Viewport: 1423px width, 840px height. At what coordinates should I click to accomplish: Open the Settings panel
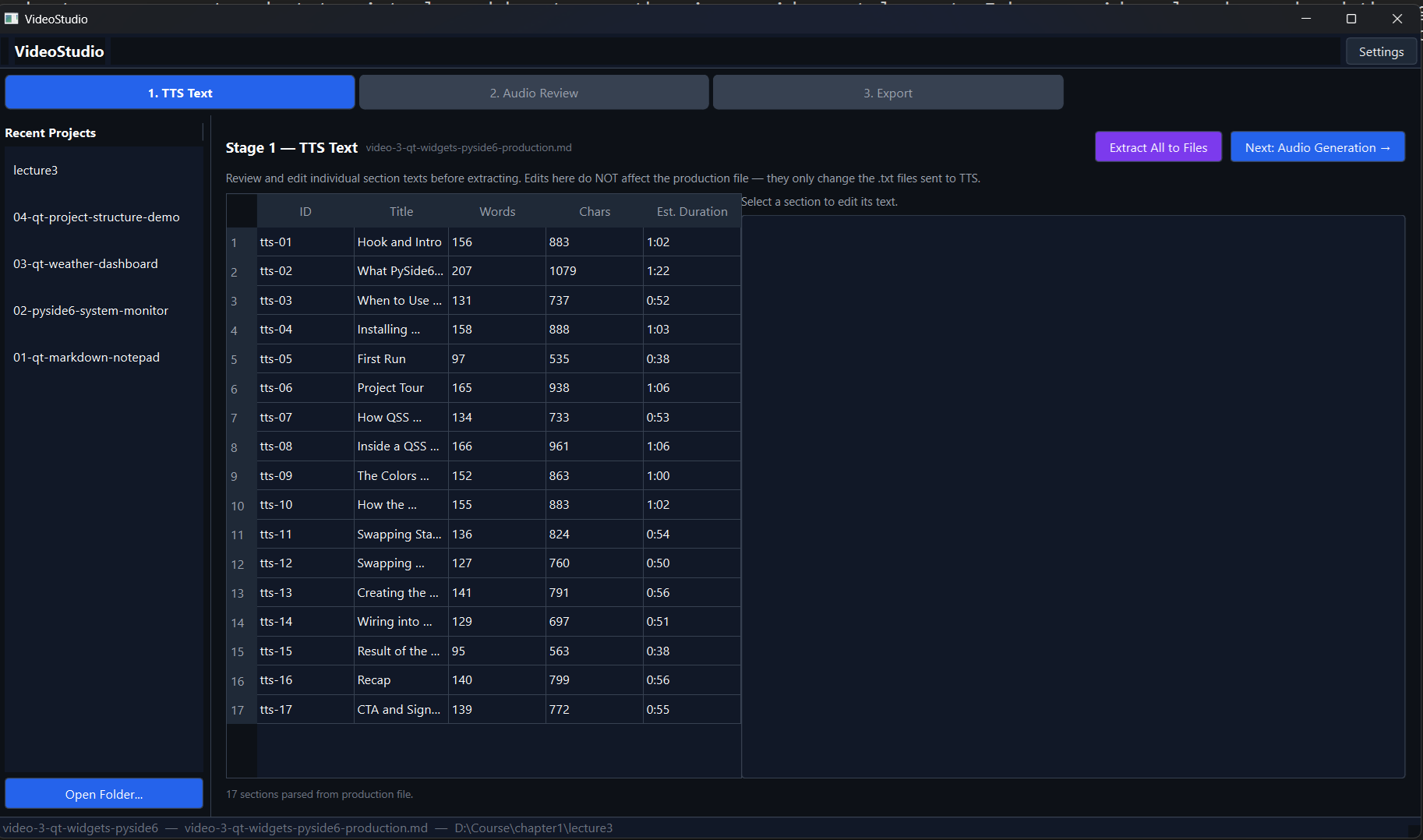pyautogui.click(x=1380, y=51)
